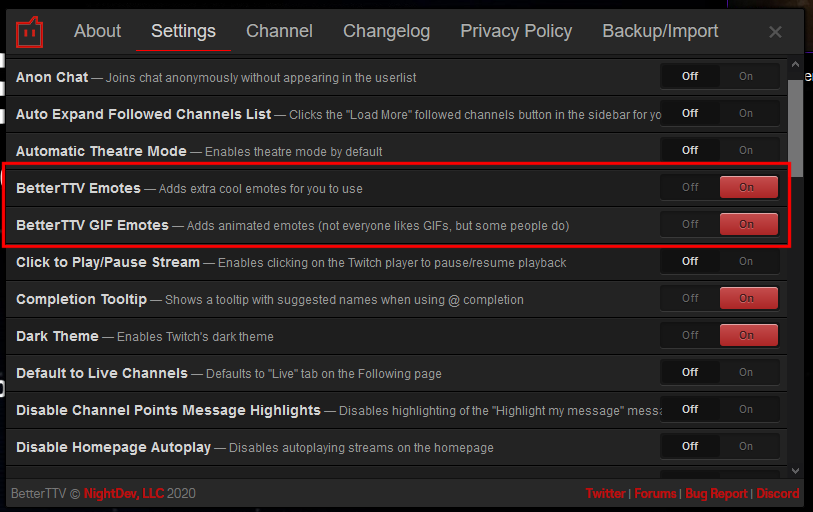813x512 pixels.
Task: Click the "Anon Chat" setting title
Action: tap(52, 77)
